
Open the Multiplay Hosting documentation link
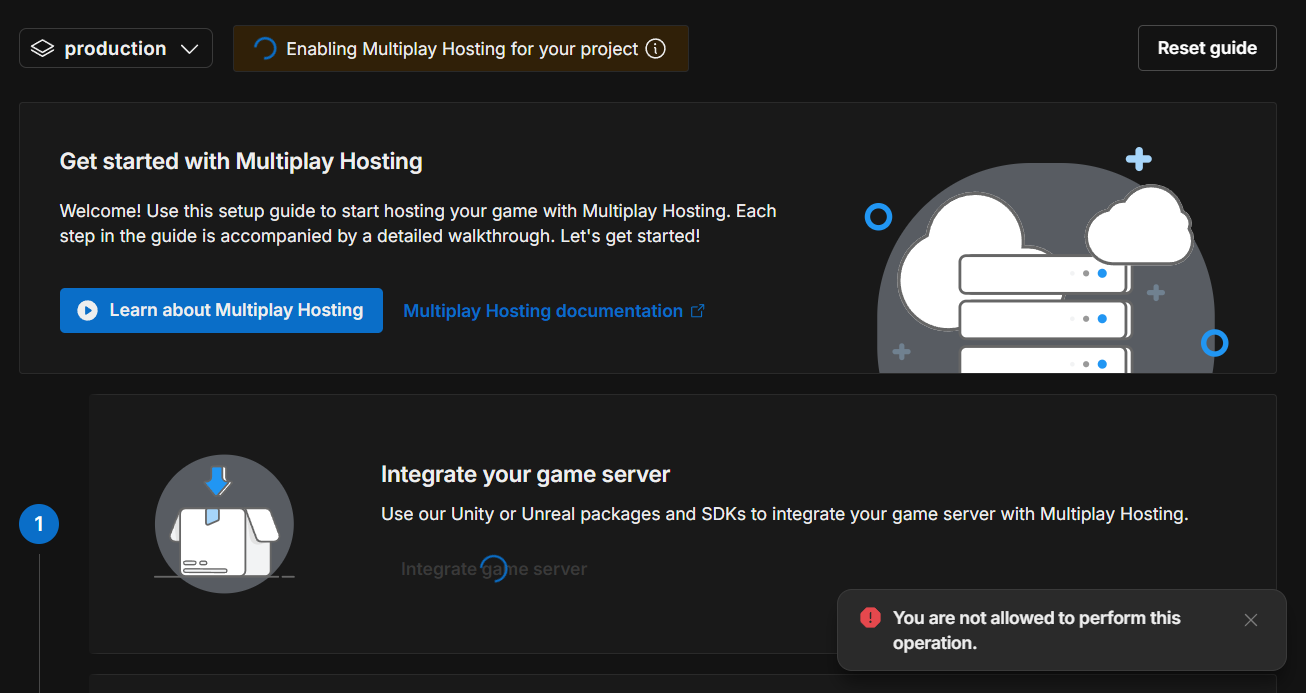(543, 310)
